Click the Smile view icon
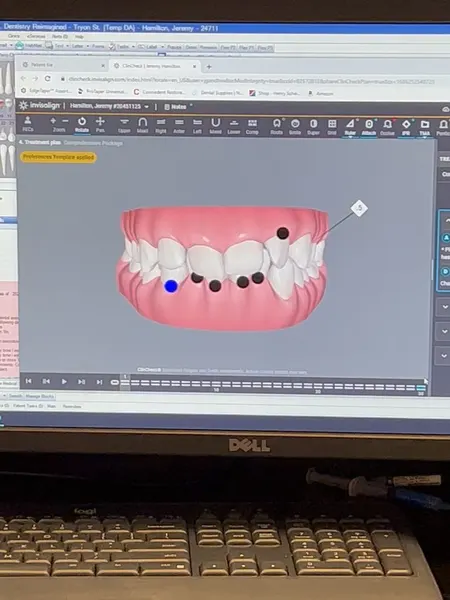The height and width of the screenshot is (600, 450). (295, 127)
